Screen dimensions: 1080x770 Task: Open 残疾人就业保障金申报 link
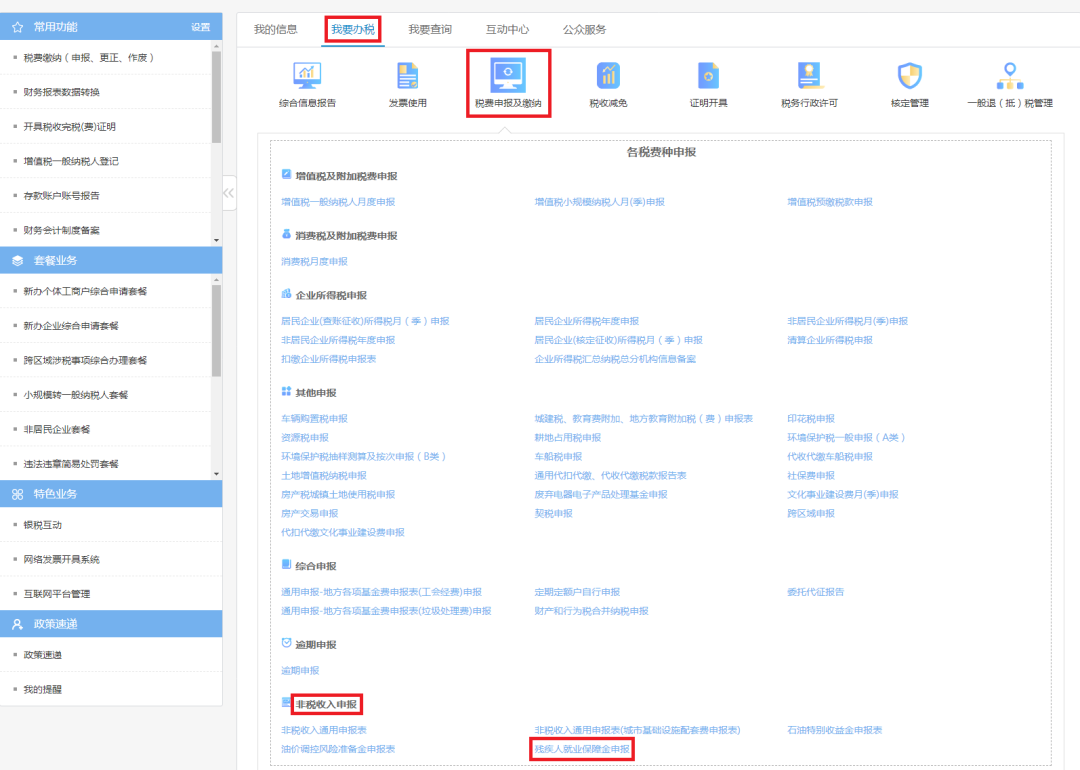click(583, 749)
